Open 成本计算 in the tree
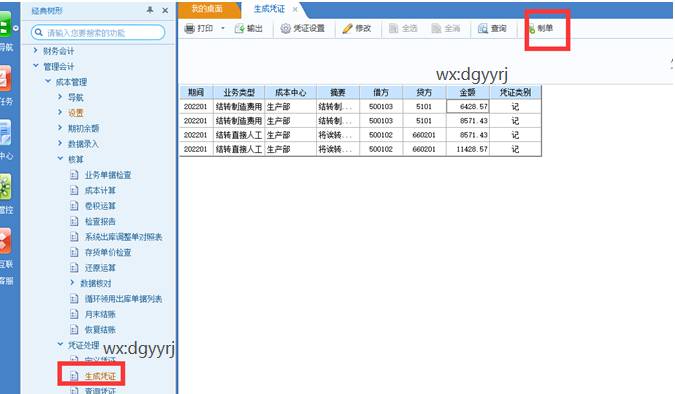Screen dimensions: 675x394 100,190
